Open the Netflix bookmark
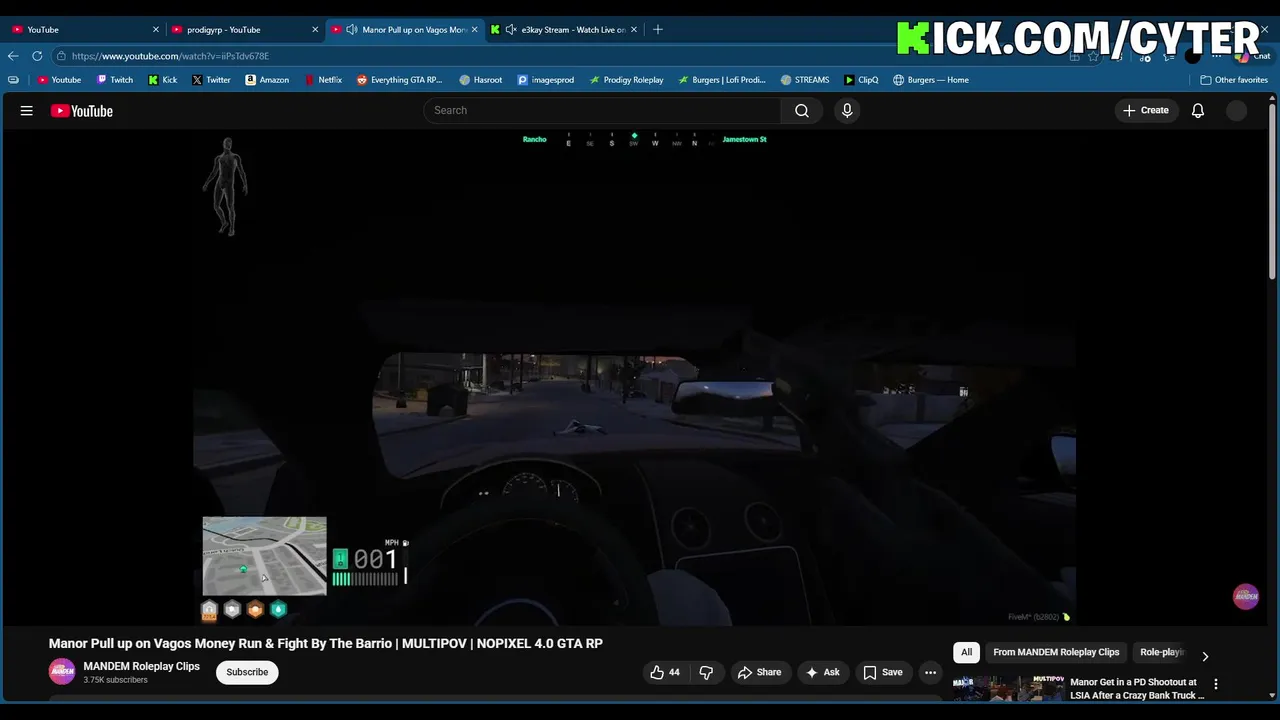 point(323,80)
